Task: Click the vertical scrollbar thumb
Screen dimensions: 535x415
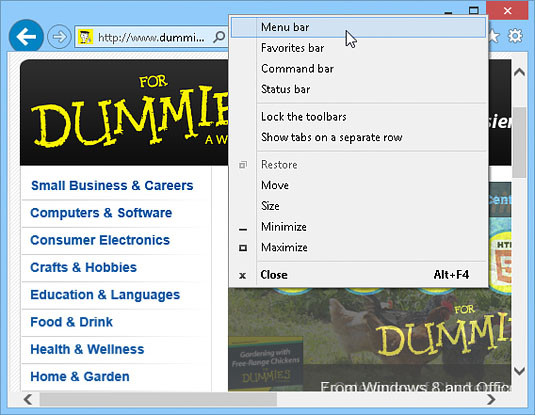Action: (x=519, y=142)
